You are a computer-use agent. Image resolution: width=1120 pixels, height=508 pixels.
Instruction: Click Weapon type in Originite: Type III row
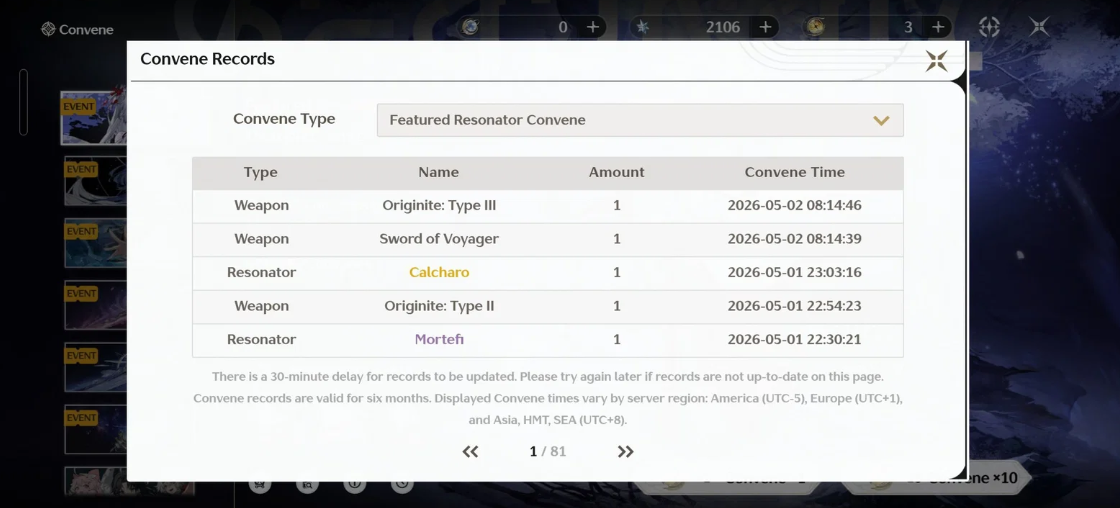coord(261,206)
